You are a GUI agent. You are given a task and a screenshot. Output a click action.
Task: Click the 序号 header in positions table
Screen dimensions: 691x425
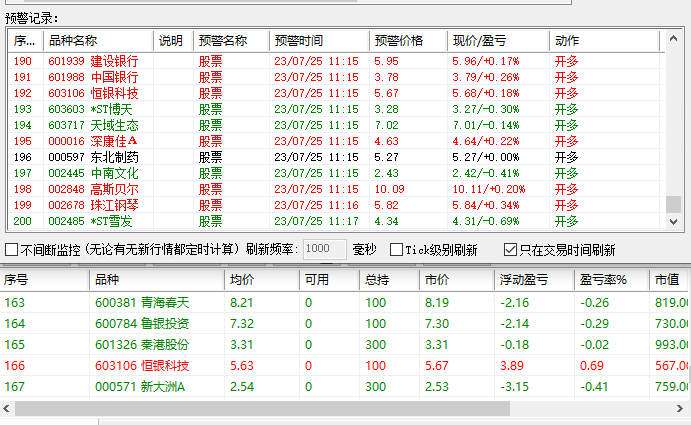[45, 280]
